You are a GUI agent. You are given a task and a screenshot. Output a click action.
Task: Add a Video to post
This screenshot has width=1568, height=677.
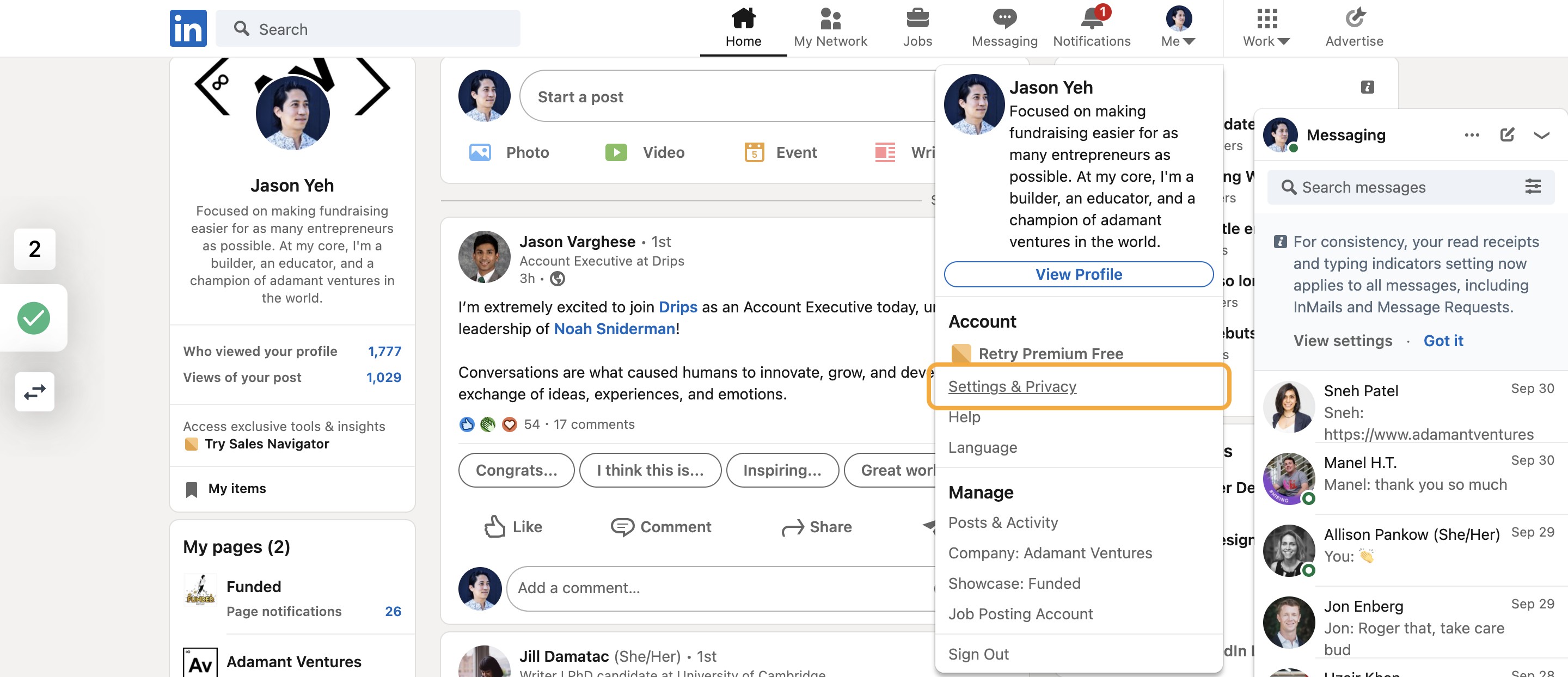pyautogui.click(x=645, y=152)
